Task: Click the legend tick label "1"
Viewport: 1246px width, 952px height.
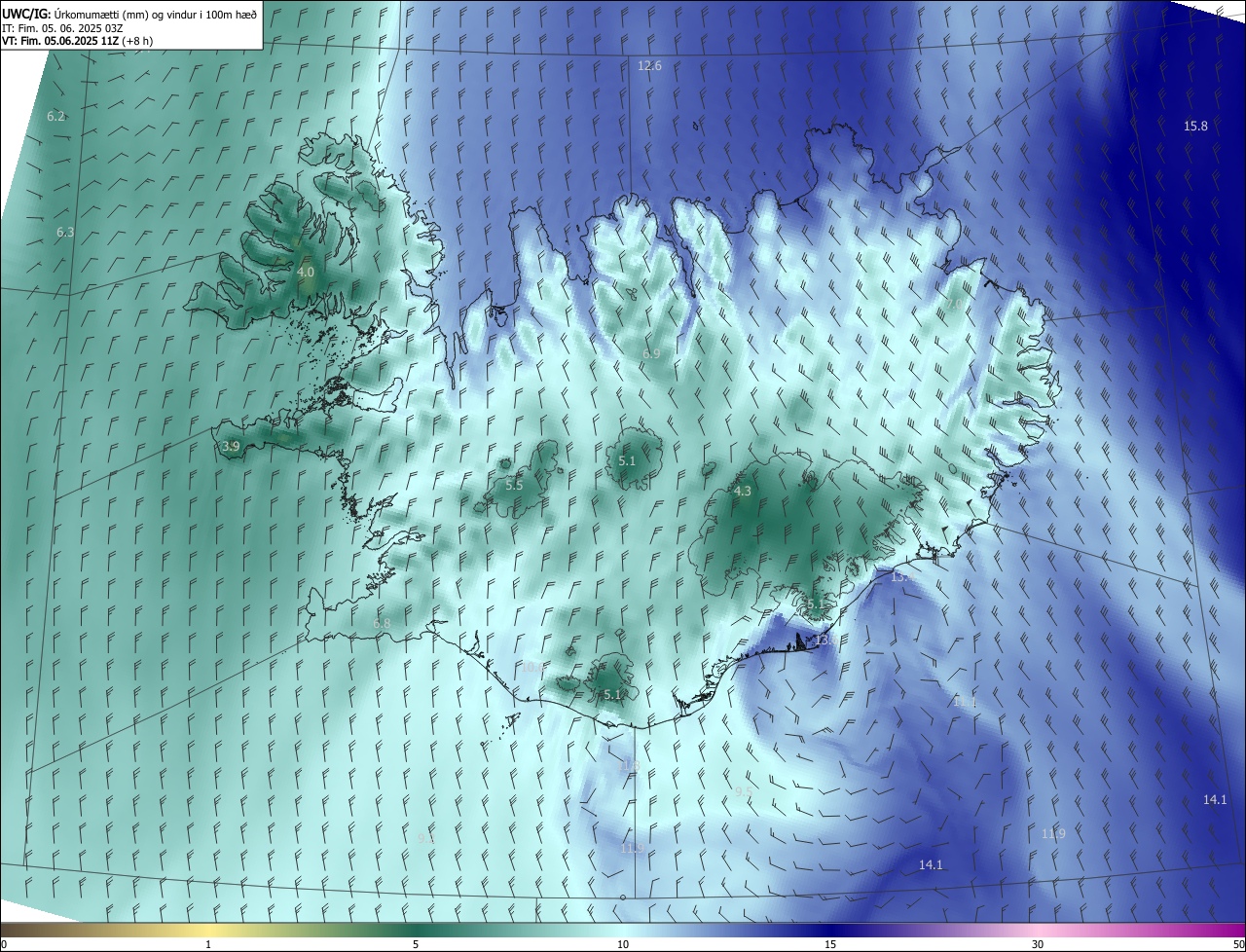Action: [208, 944]
